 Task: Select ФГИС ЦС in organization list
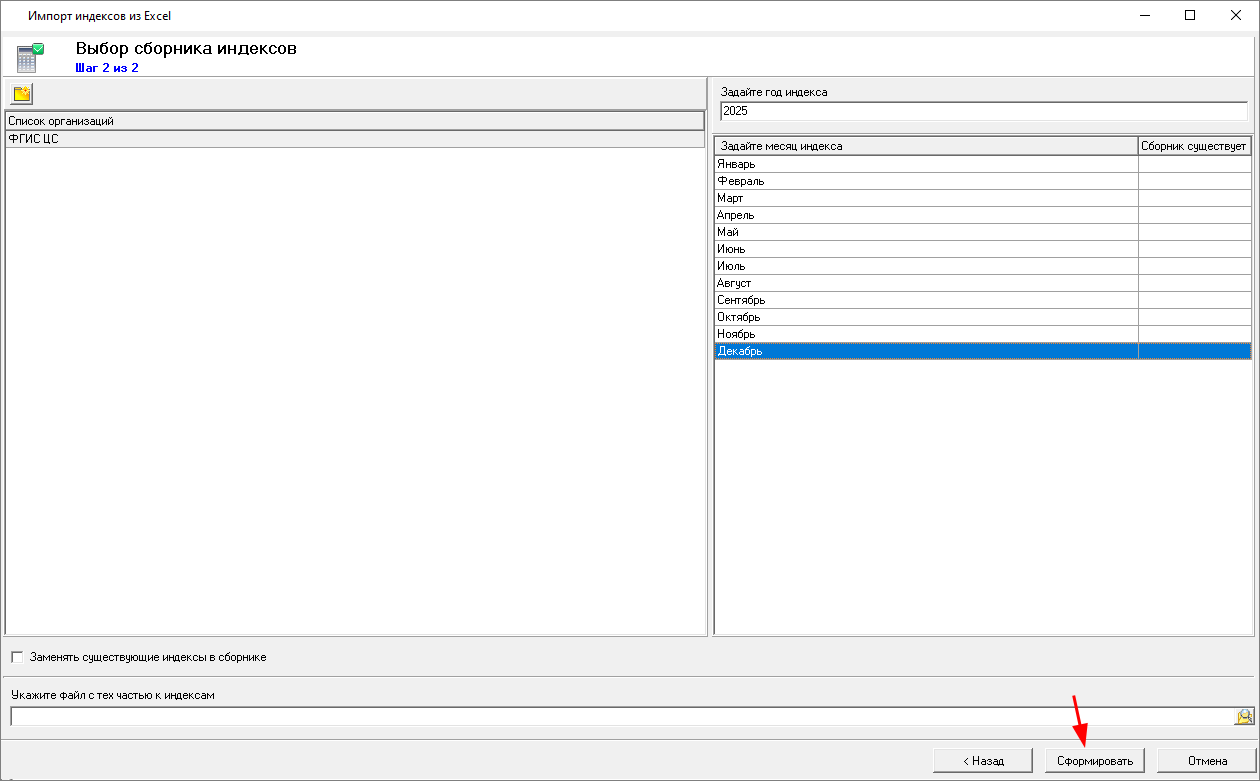click(34, 139)
